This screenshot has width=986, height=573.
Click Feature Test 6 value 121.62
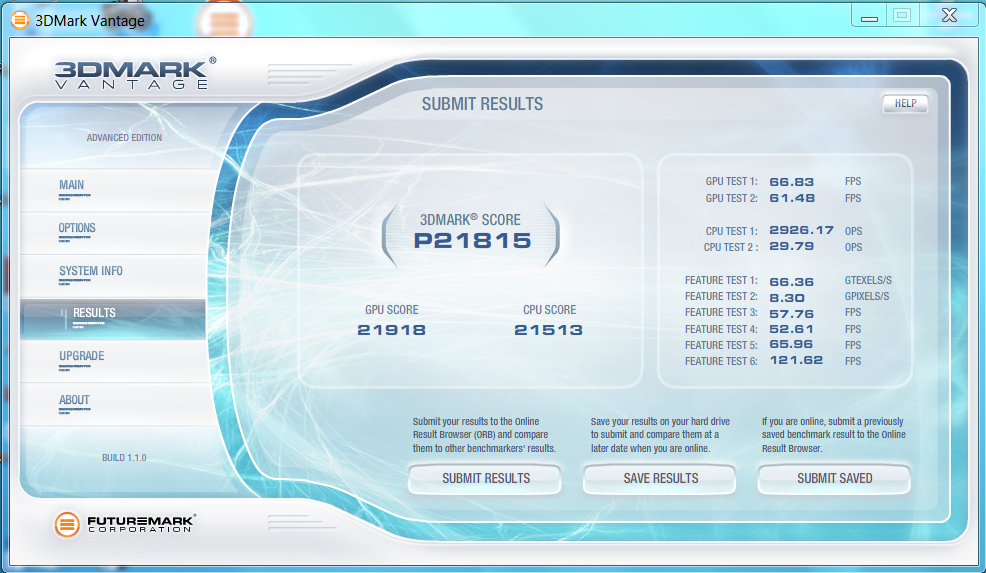(x=796, y=360)
